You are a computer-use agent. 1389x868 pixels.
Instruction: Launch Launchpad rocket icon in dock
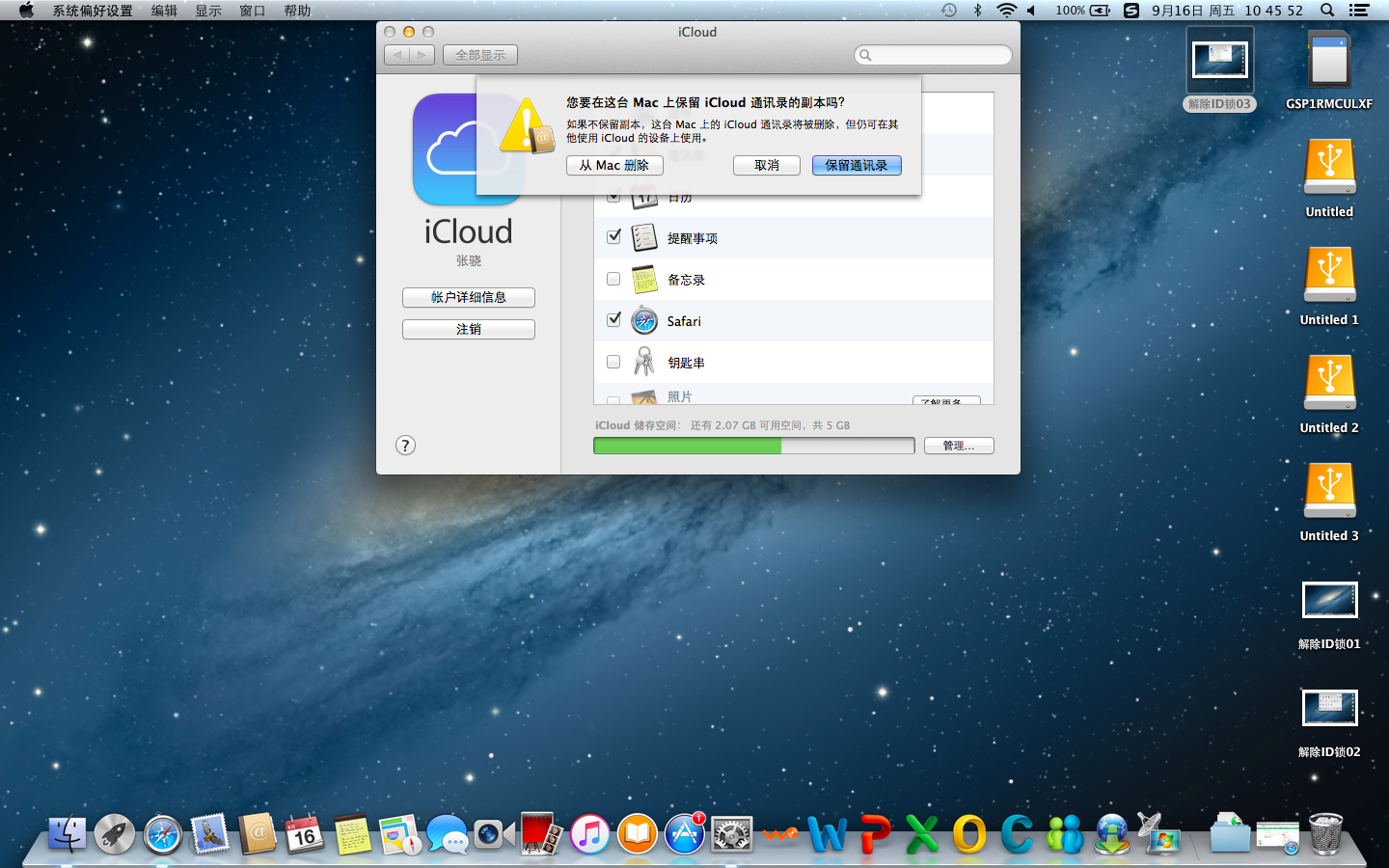point(114,834)
